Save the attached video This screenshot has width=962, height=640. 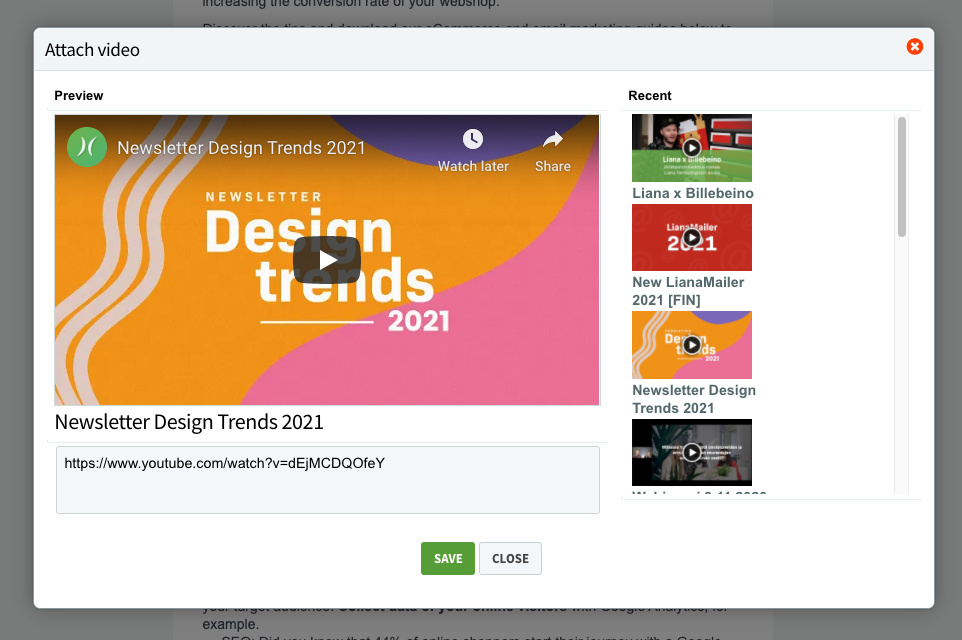point(448,558)
